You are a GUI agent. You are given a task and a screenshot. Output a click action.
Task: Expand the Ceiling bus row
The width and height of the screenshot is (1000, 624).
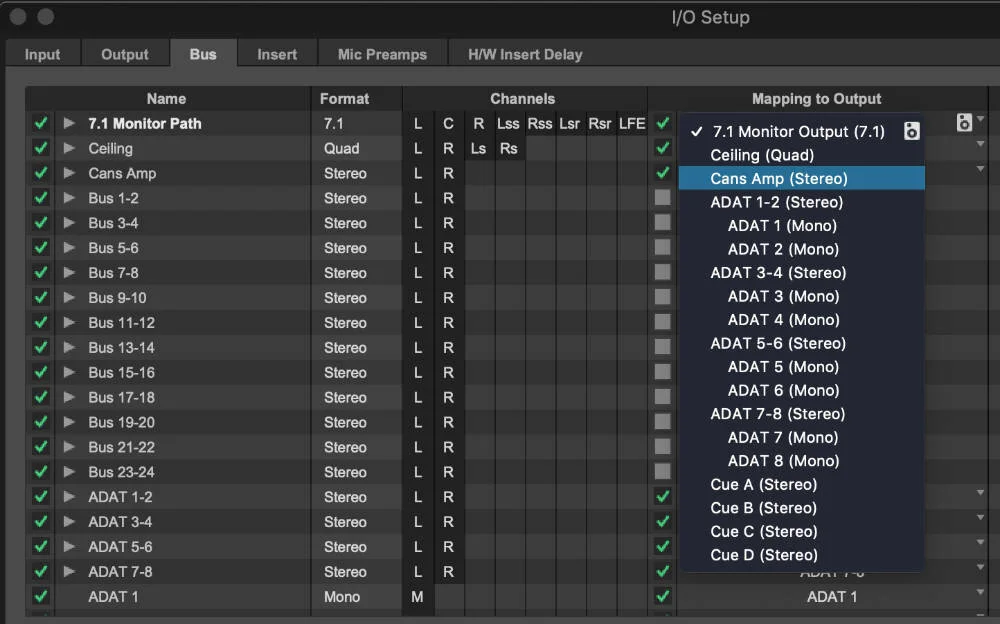point(69,148)
